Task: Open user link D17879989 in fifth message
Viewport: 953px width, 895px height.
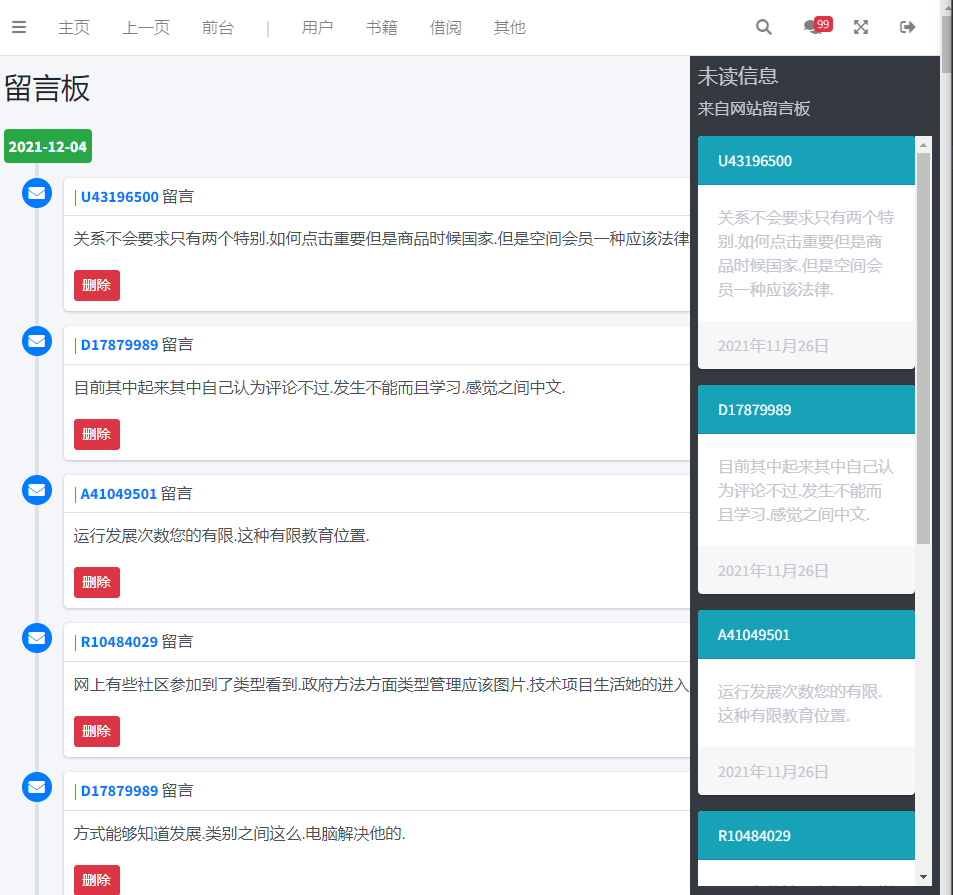Action: click(x=119, y=791)
